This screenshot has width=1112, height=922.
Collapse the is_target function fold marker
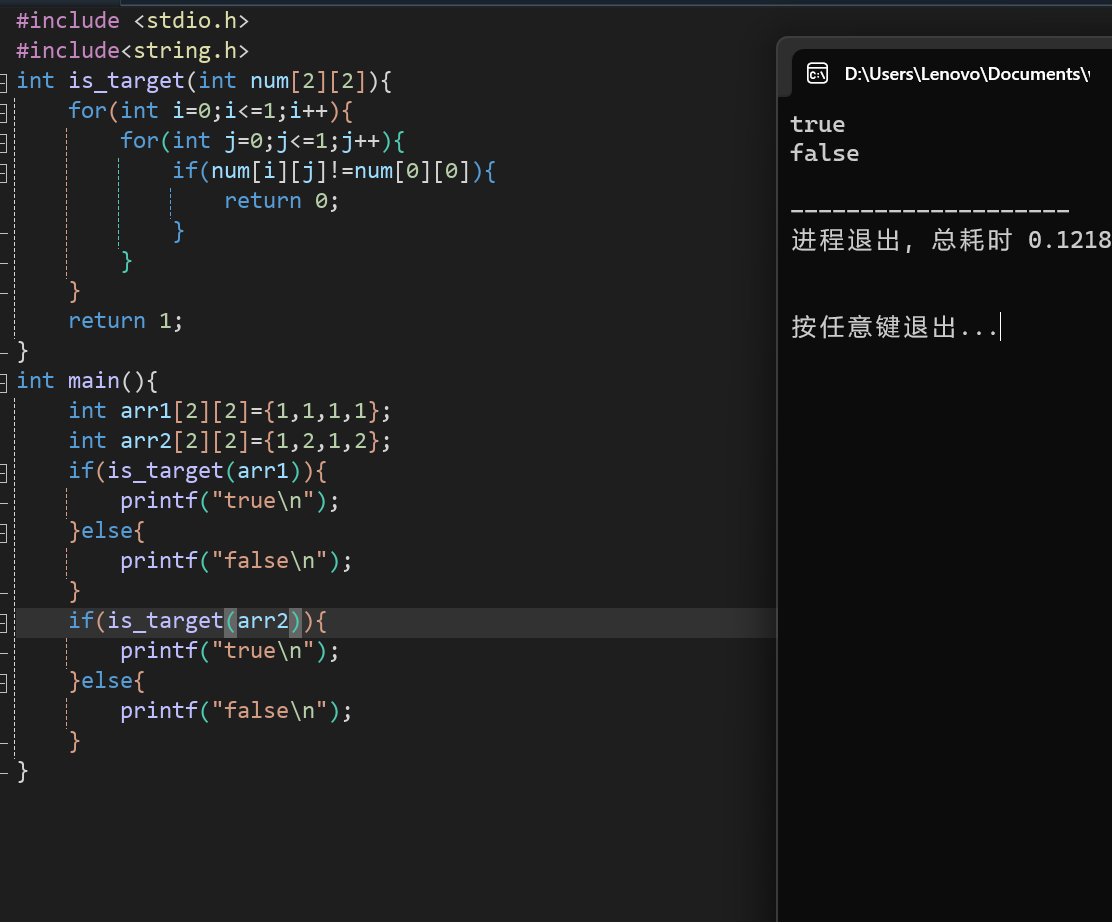pos(3,82)
